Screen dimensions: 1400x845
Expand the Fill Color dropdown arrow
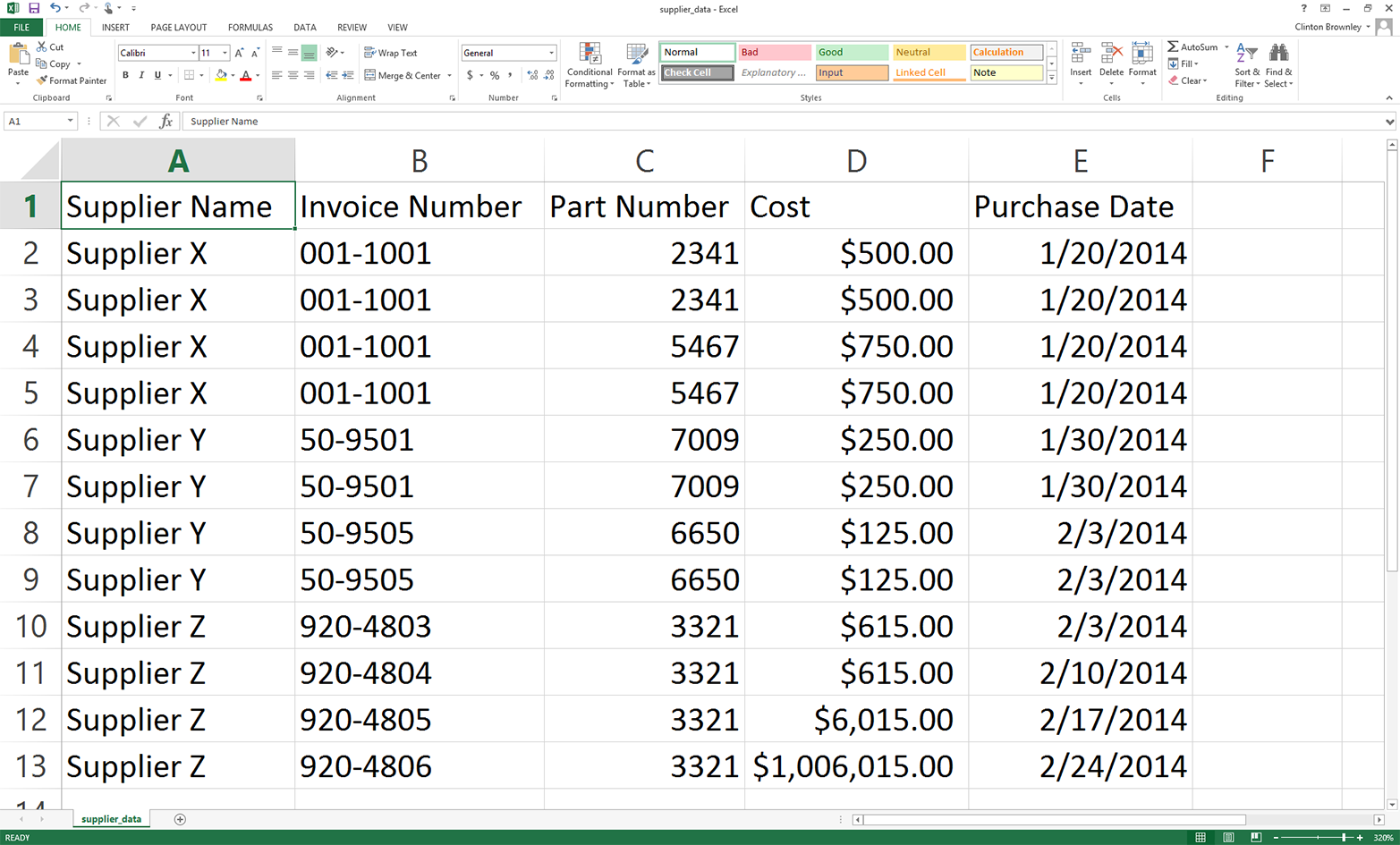pos(232,75)
